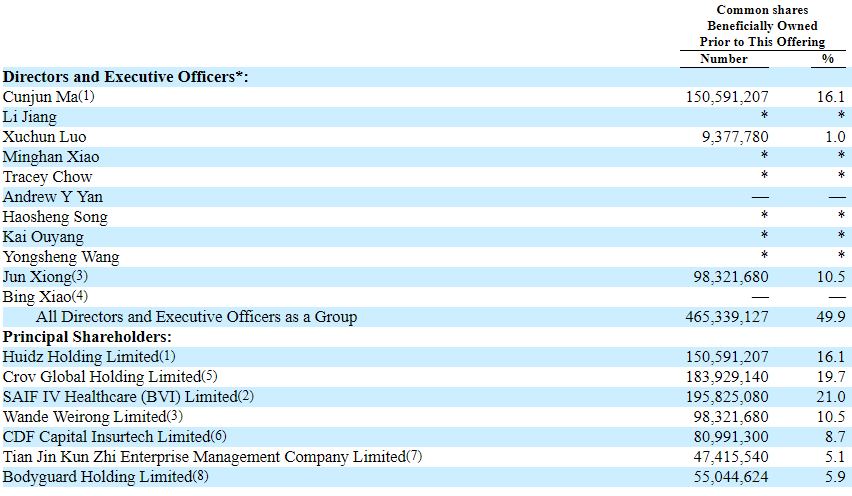852x496 pixels.
Task: Click 'Crov Global Holding Limited(5)' name
Action: [110, 378]
